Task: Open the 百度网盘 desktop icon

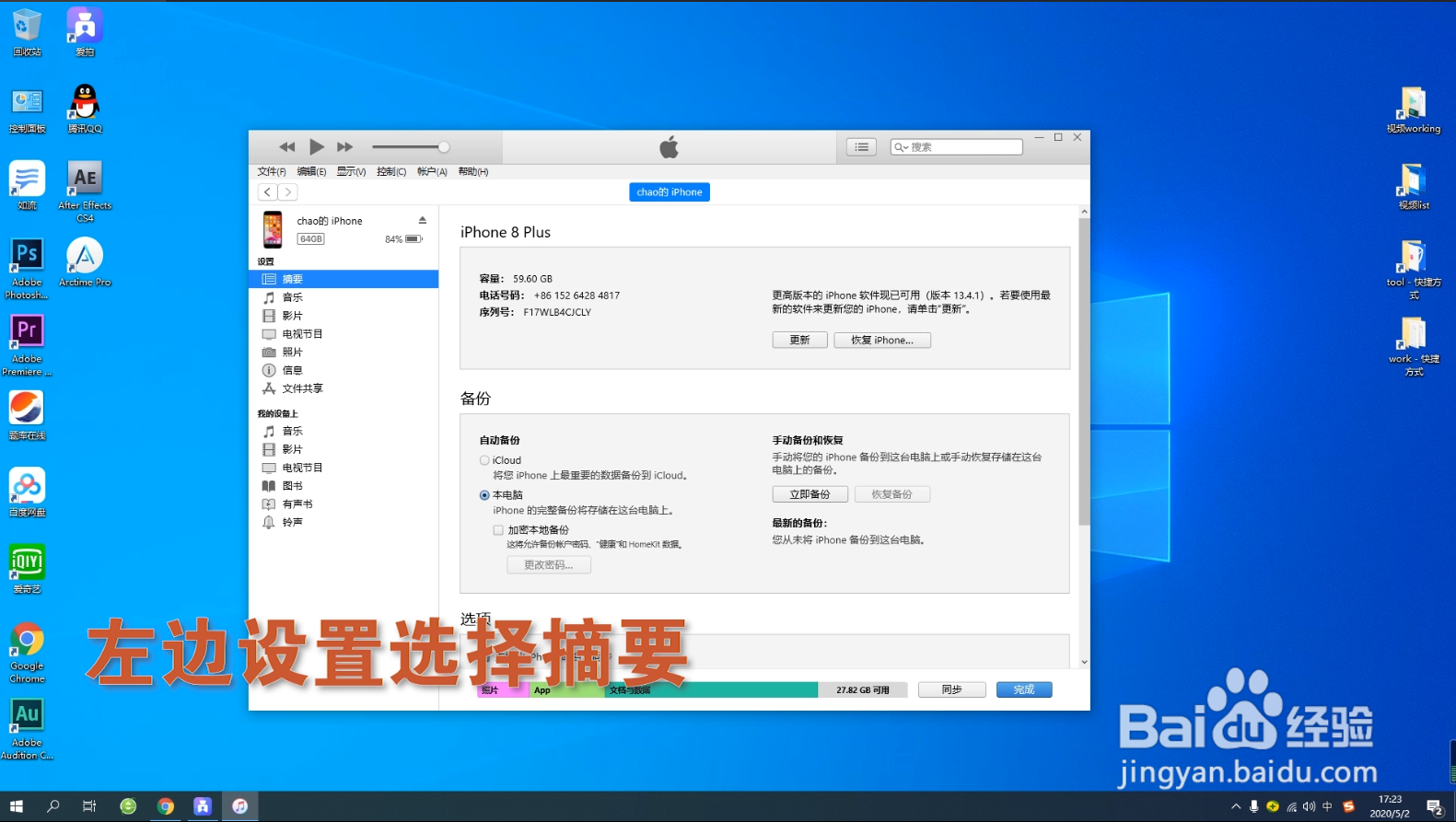Action: pyautogui.click(x=27, y=492)
